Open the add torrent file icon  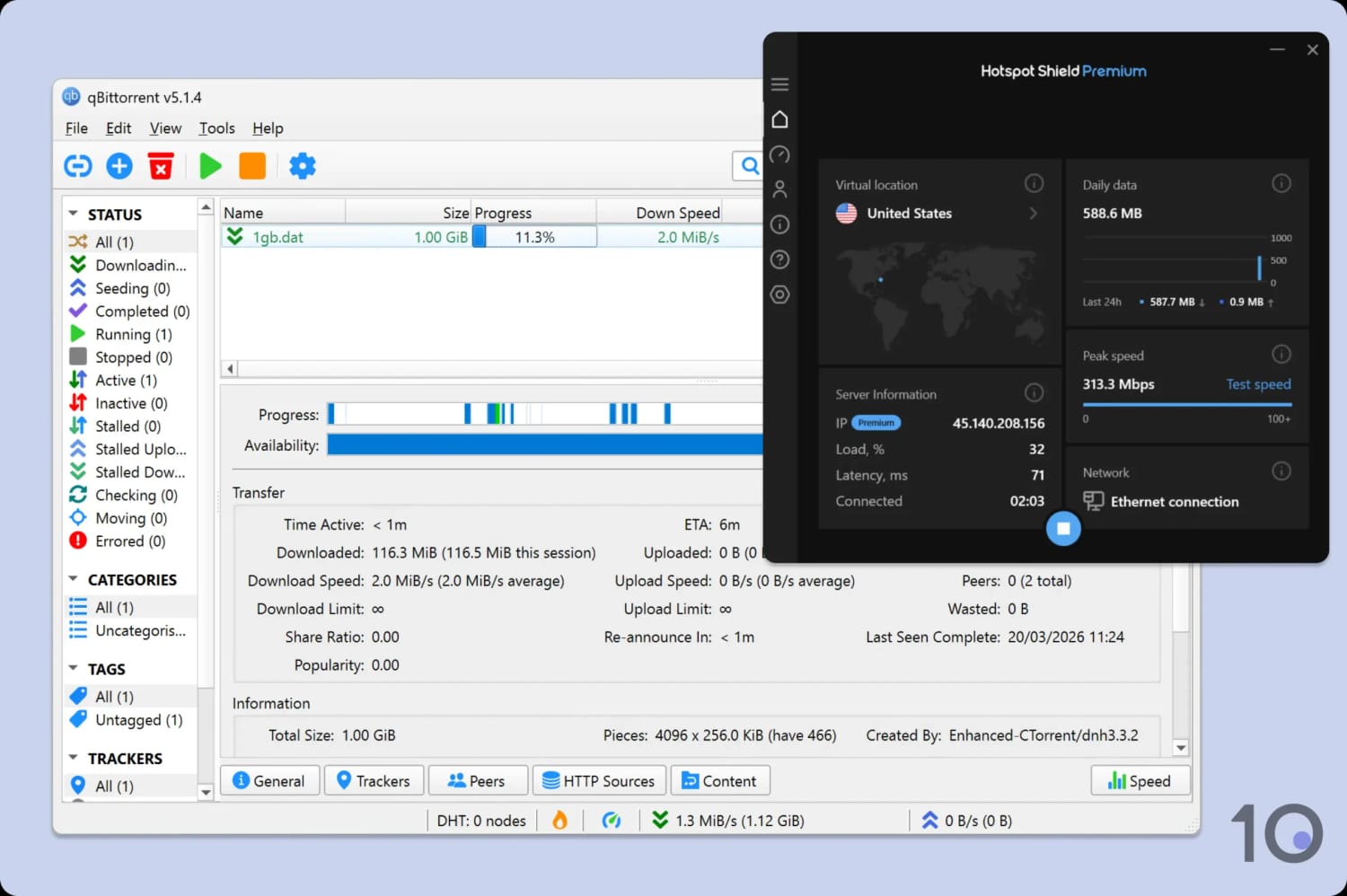119,165
